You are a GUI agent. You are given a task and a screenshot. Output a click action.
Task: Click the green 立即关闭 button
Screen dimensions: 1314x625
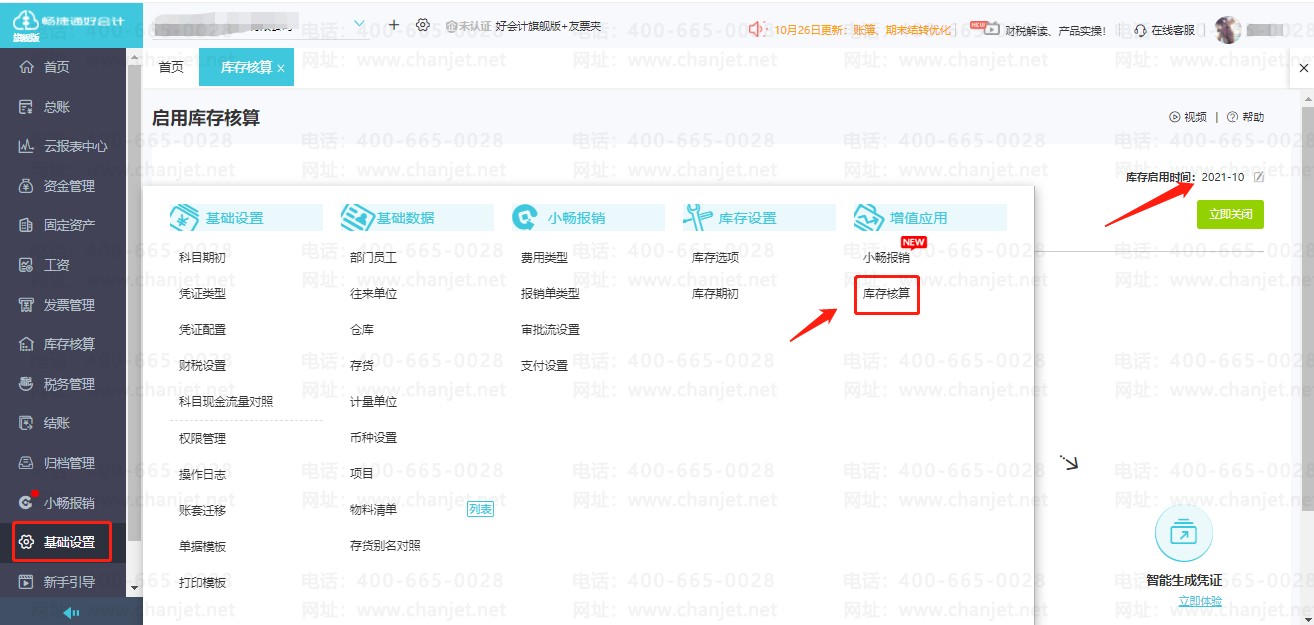click(x=1229, y=214)
